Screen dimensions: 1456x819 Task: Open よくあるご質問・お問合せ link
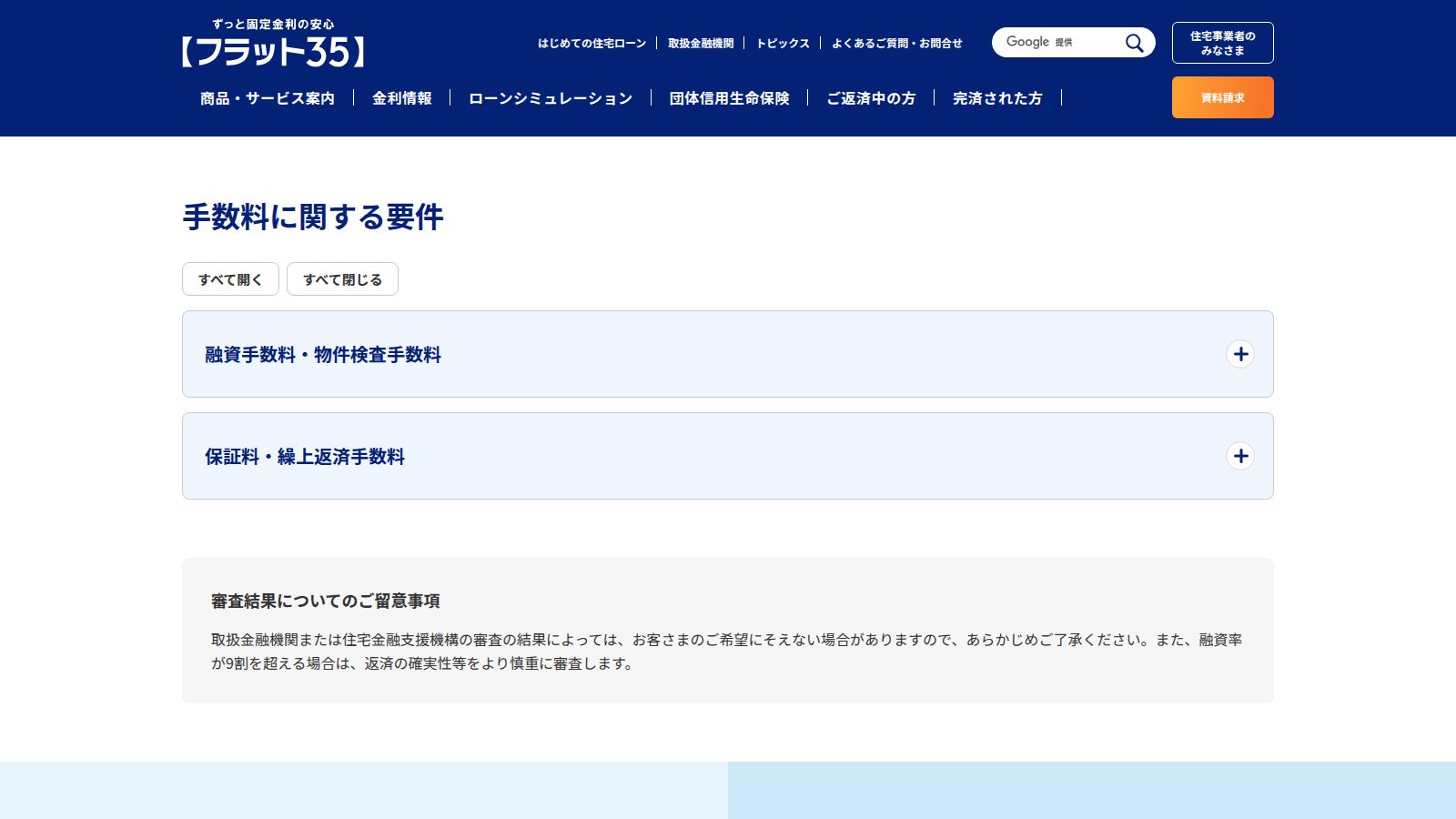pos(897,43)
